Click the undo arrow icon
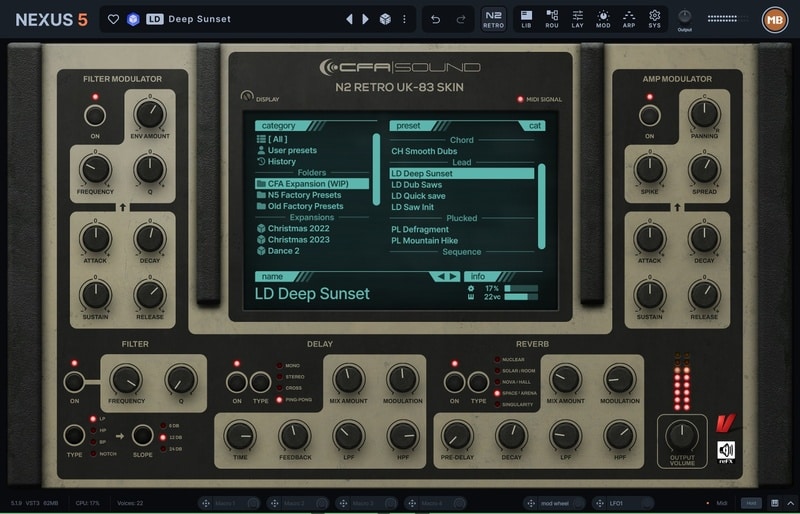The width and height of the screenshot is (800, 514). tap(435, 19)
